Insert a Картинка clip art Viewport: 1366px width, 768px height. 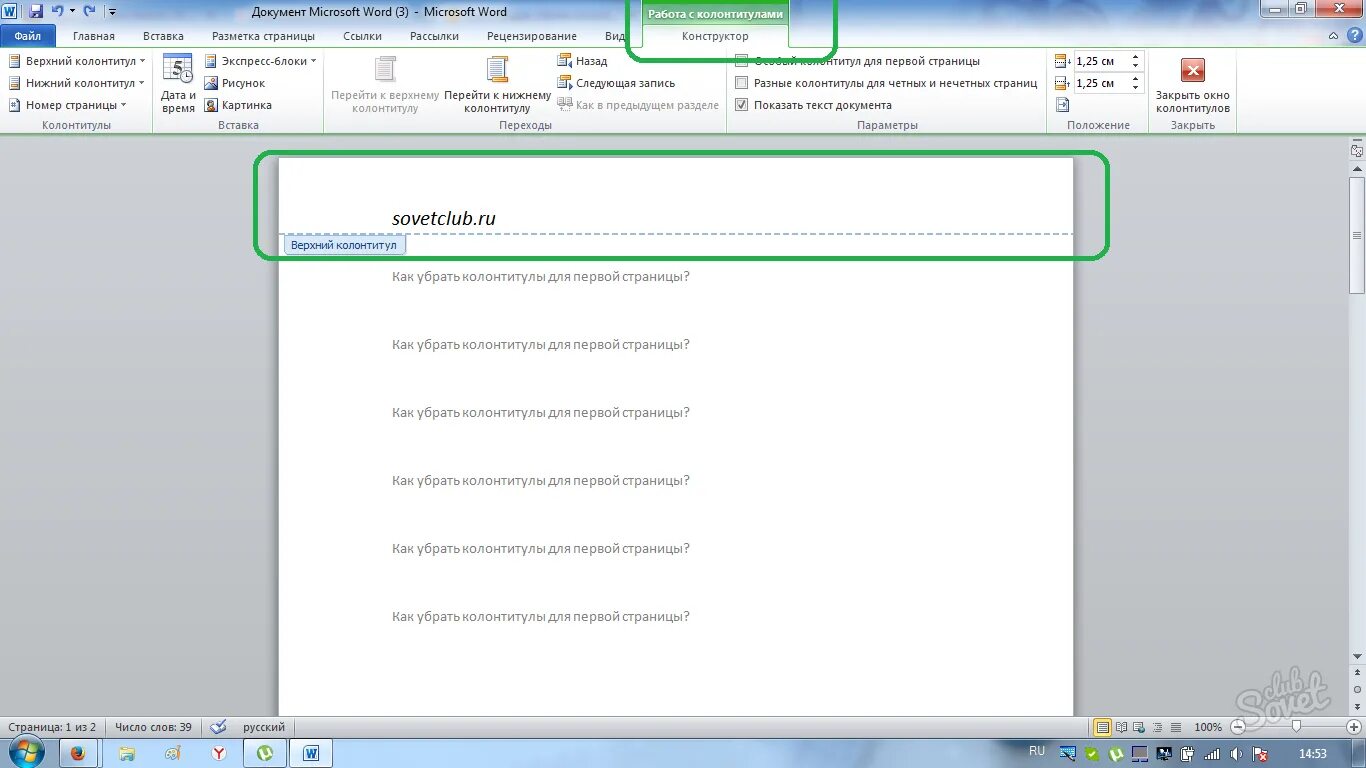(x=238, y=105)
